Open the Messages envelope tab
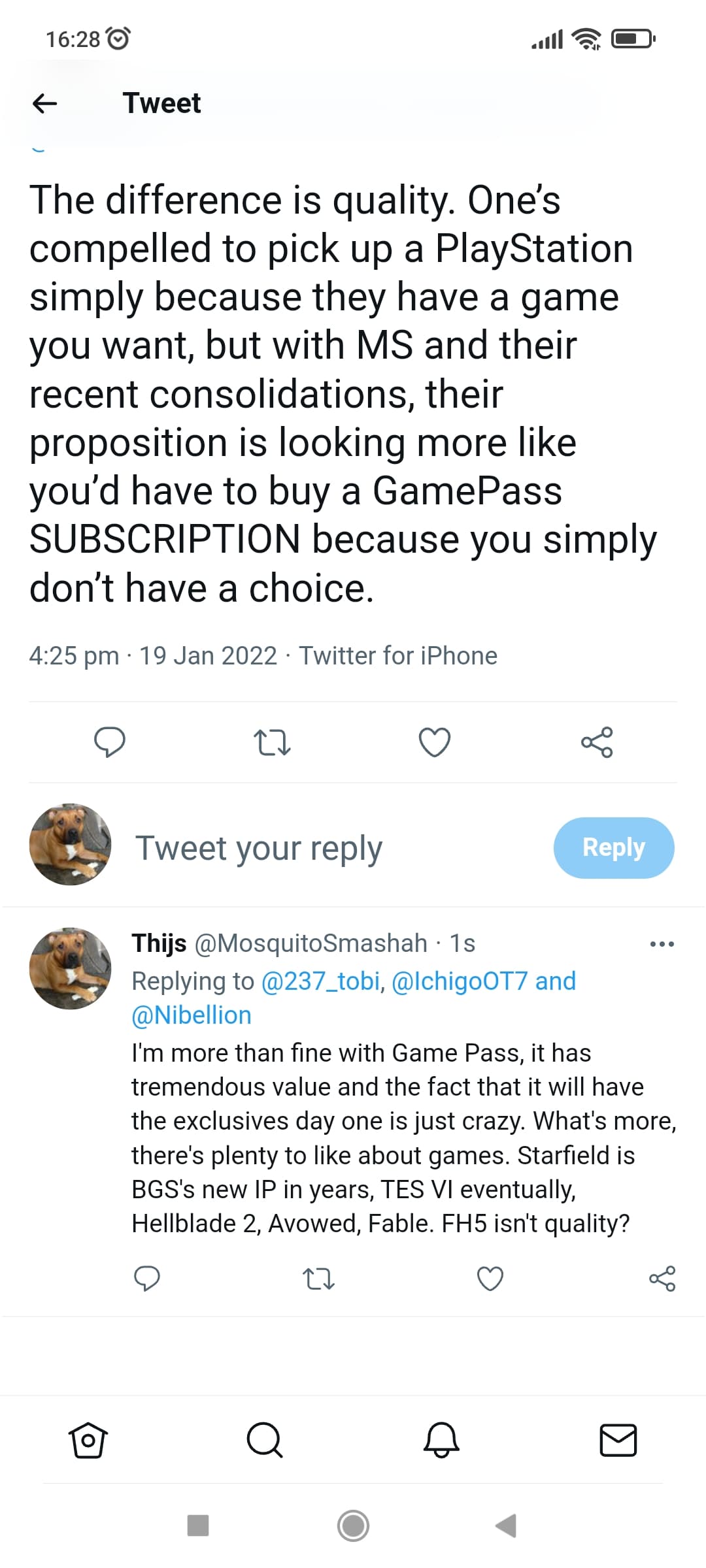 [618, 1440]
